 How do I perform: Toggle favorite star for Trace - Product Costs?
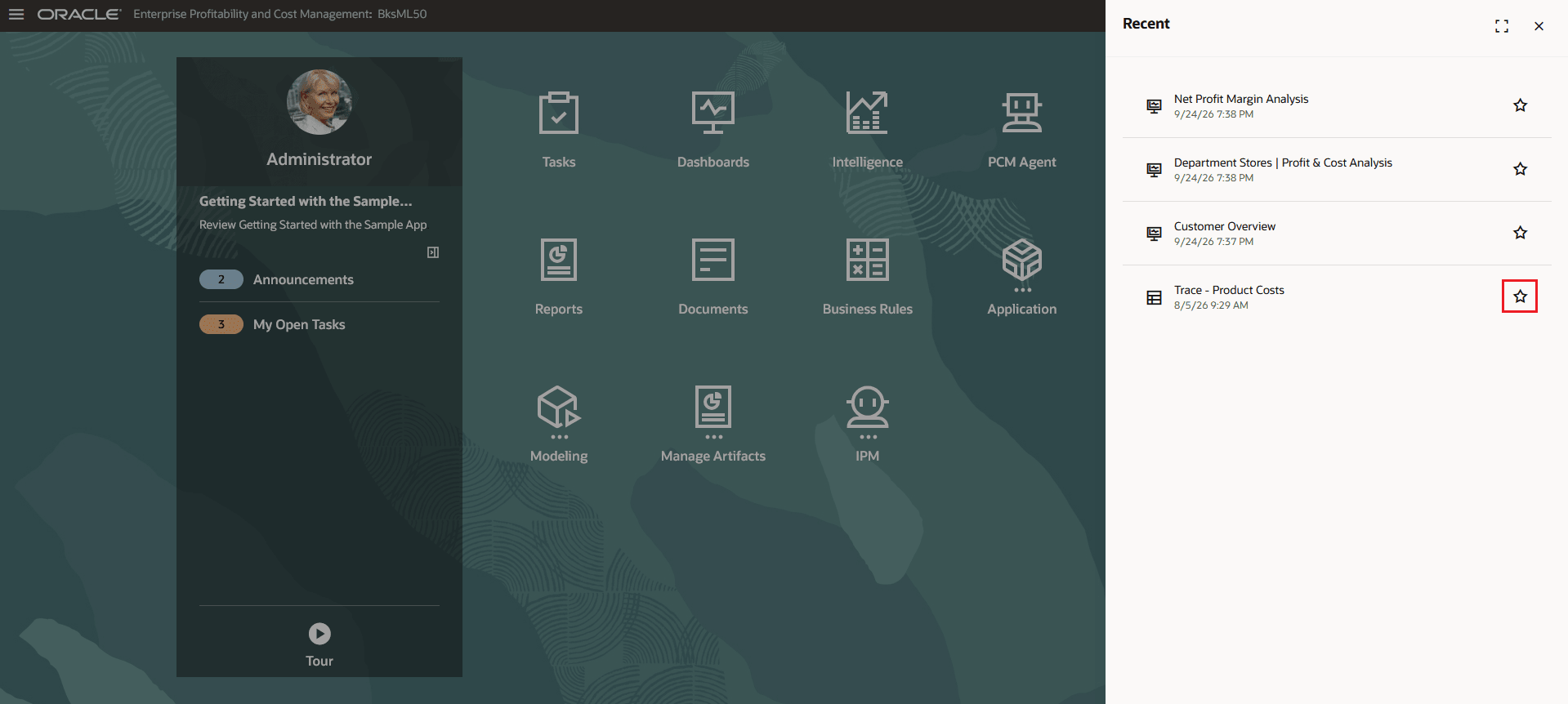[1520, 296]
